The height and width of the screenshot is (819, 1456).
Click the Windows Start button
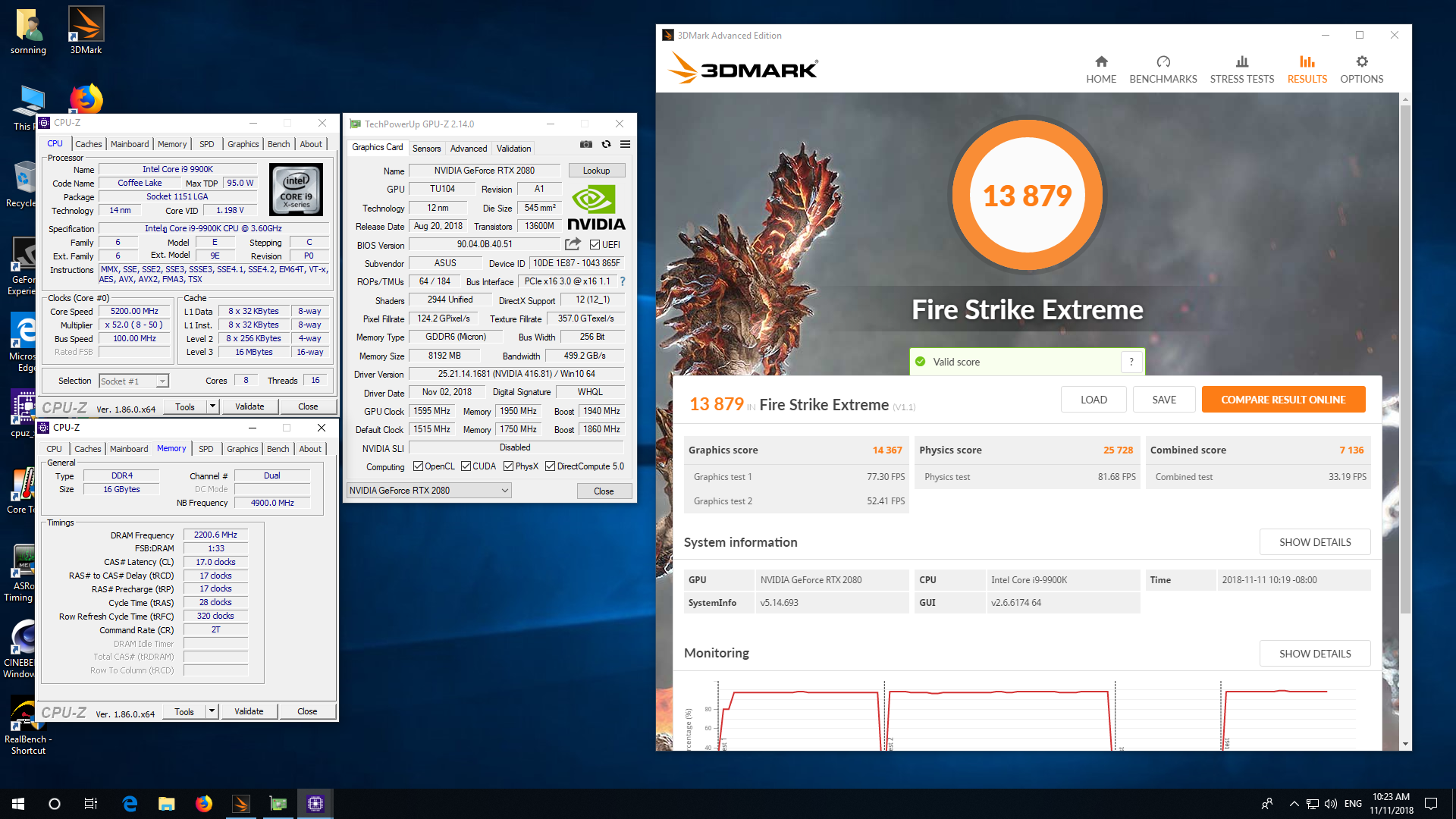(18, 804)
